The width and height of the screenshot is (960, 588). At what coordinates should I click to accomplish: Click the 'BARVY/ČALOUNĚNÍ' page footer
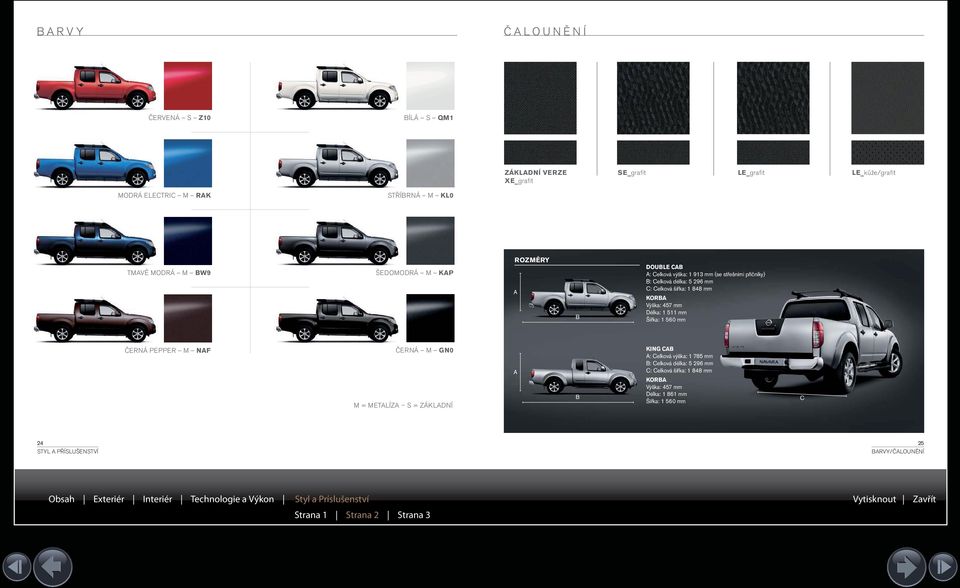point(898,451)
